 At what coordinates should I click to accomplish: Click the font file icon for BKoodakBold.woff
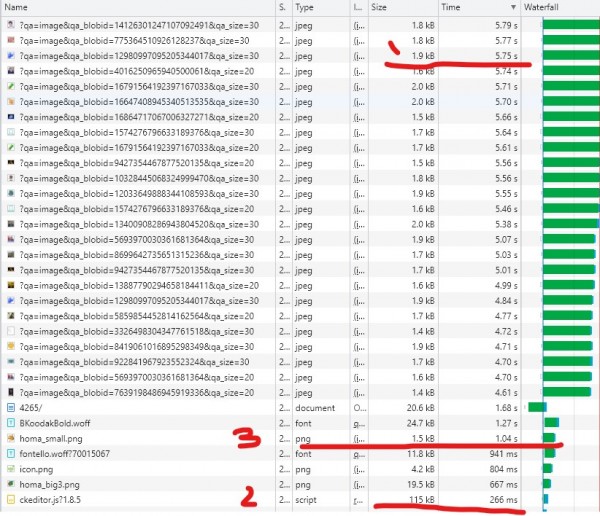pyautogui.click(x=9, y=422)
